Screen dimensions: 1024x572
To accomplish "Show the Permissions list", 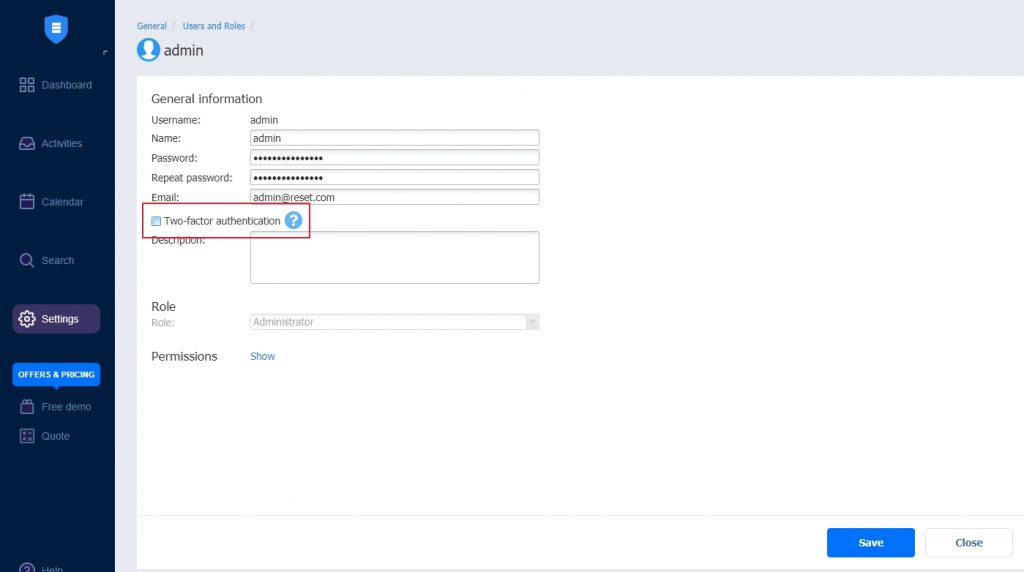I will pos(263,356).
